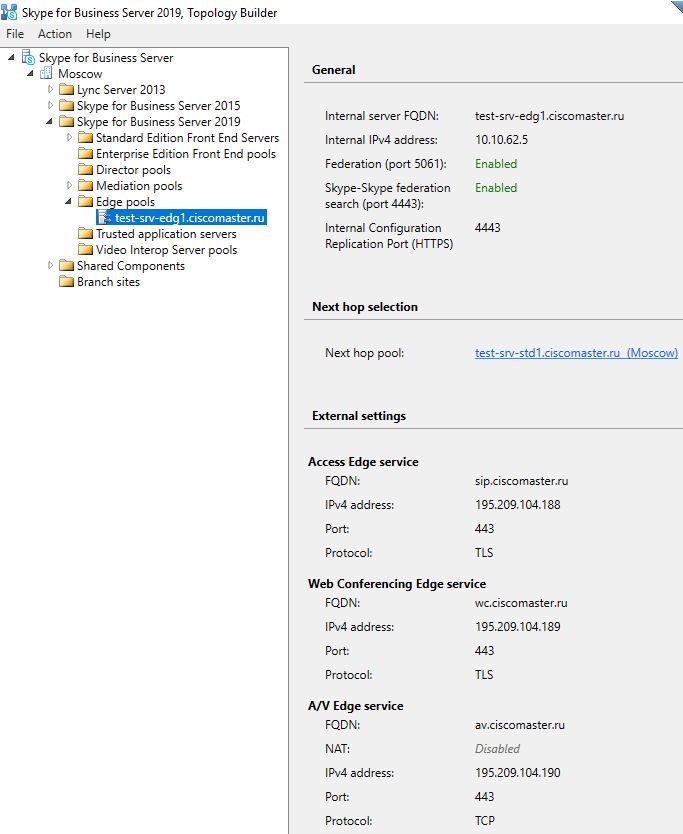Collapse the Skype for Business Server root node
The image size is (683, 834).
[x=11, y=57]
